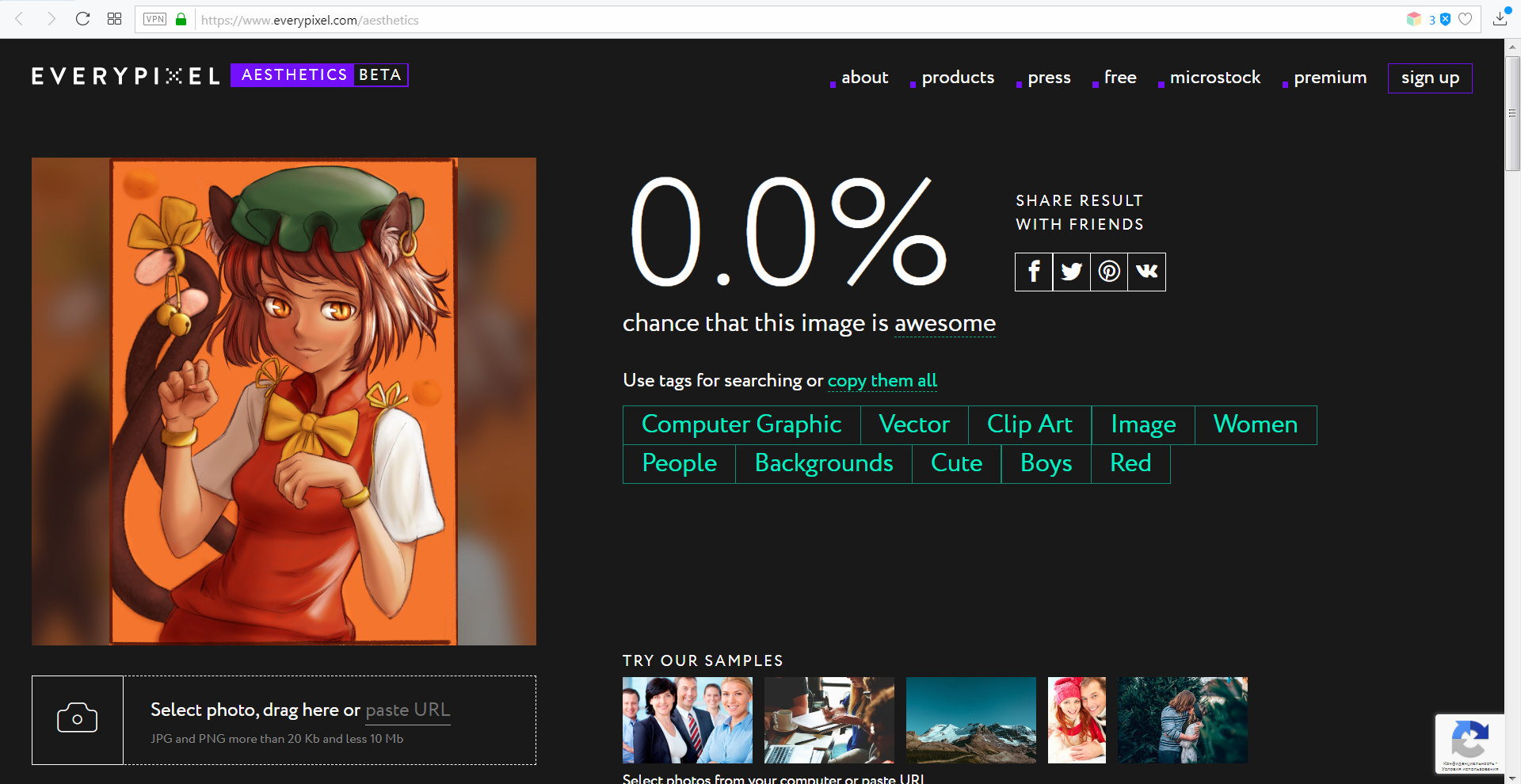Select the People tag

point(680,464)
